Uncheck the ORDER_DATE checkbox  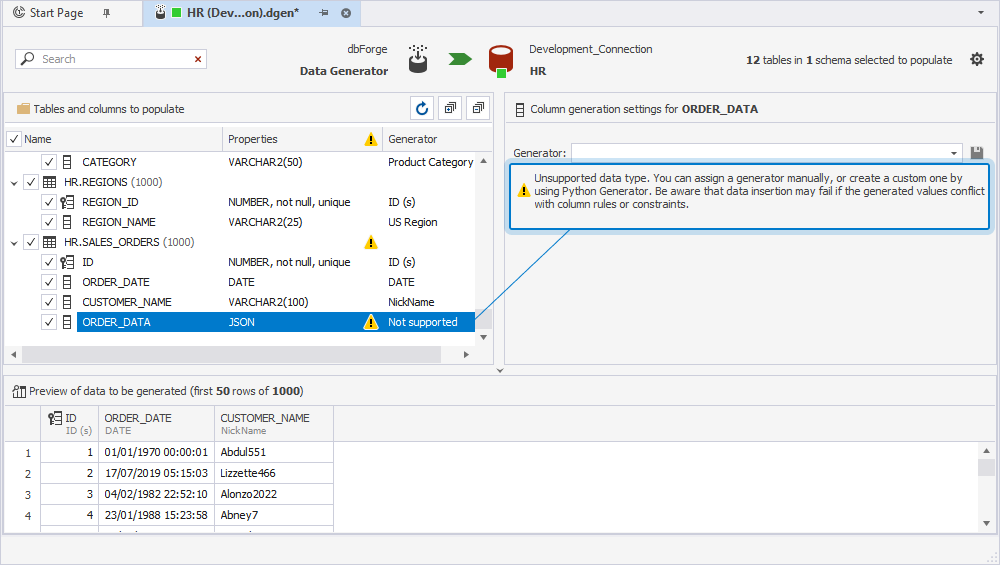pyautogui.click(x=49, y=282)
